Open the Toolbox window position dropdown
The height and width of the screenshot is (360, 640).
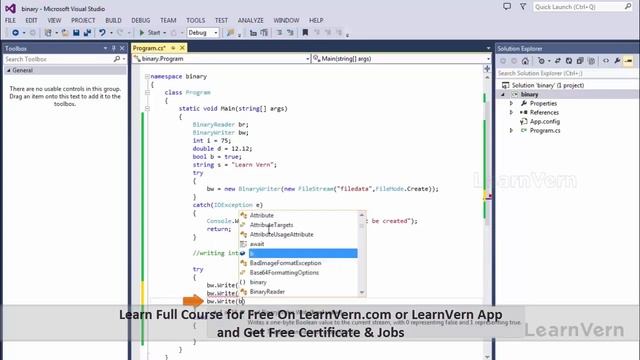[105, 48]
